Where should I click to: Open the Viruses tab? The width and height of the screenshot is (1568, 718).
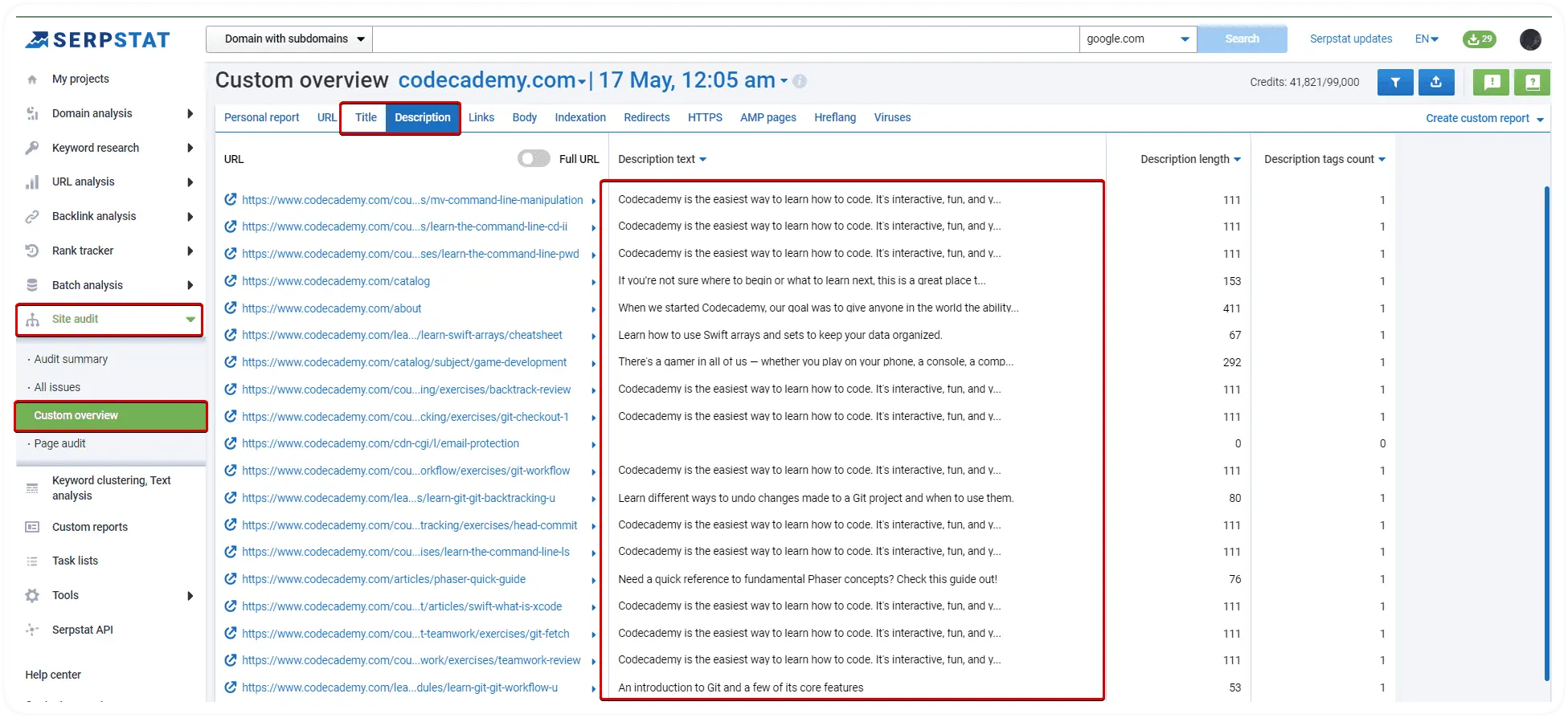pos(892,117)
